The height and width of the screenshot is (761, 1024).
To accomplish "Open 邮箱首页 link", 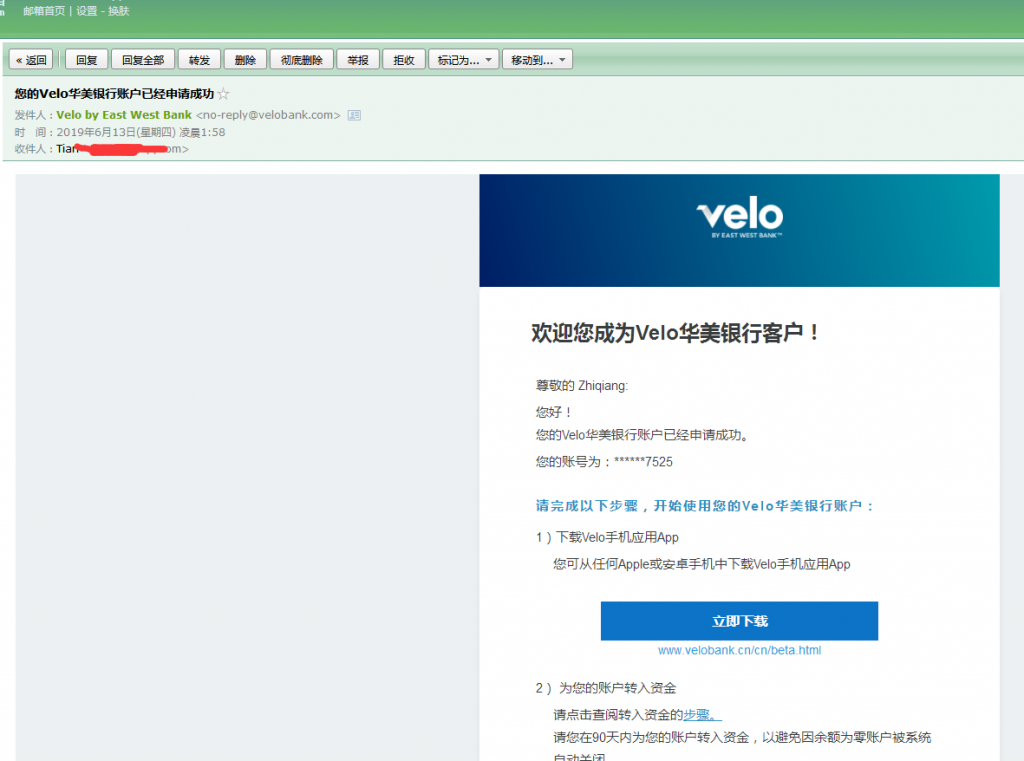I will pos(44,11).
